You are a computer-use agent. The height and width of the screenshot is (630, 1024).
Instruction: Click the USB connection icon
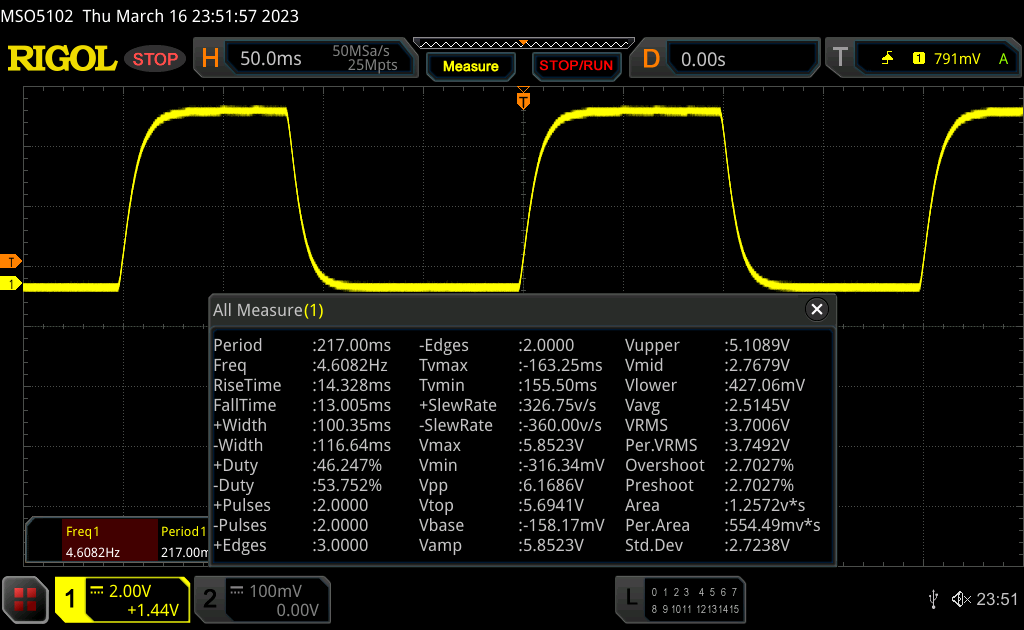click(933, 599)
